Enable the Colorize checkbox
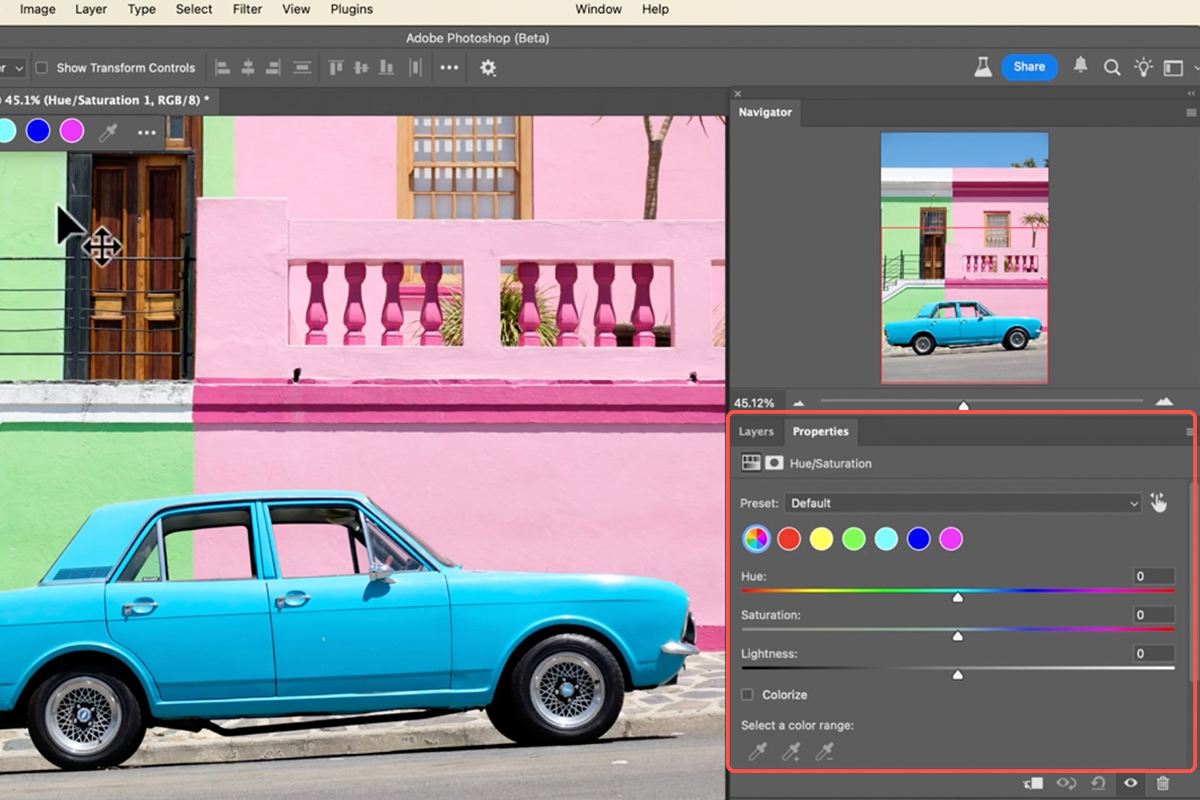The image size is (1200, 800). coord(745,694)
